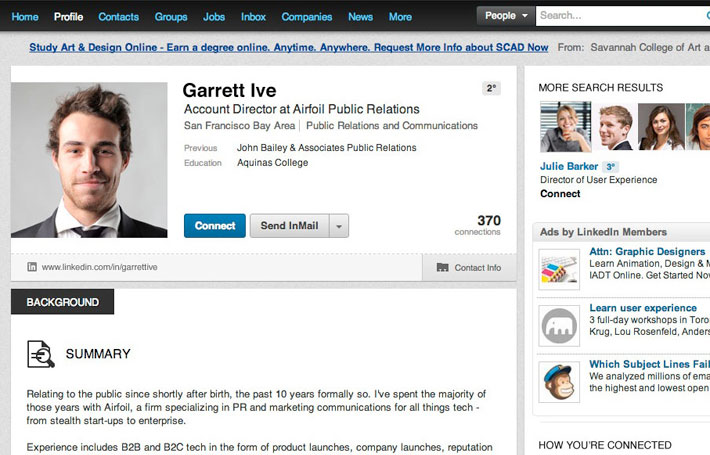
Task: Open the Learn user experience ad link
Action: coord(643,308)
